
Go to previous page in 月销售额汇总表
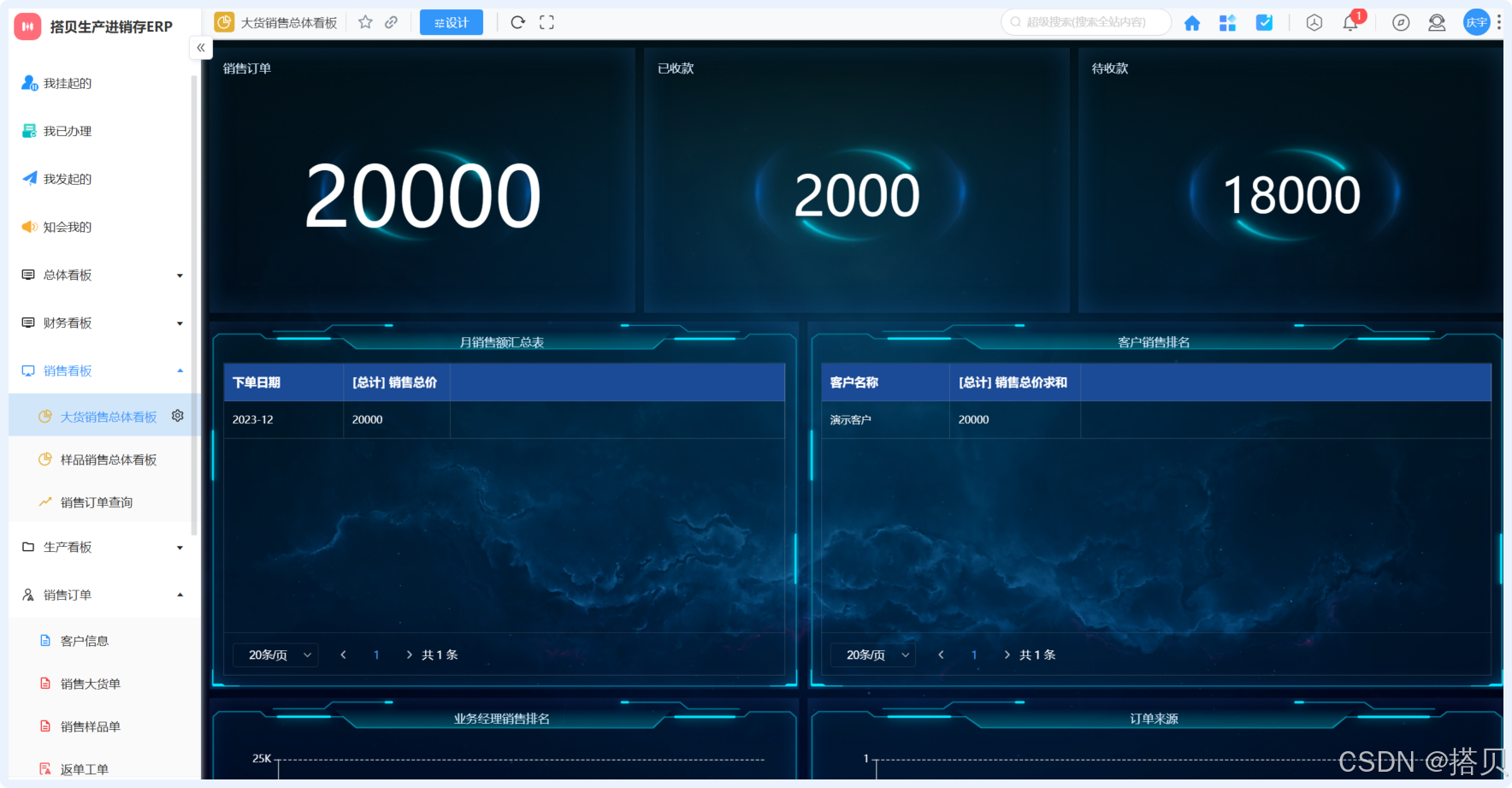[343, 655]
